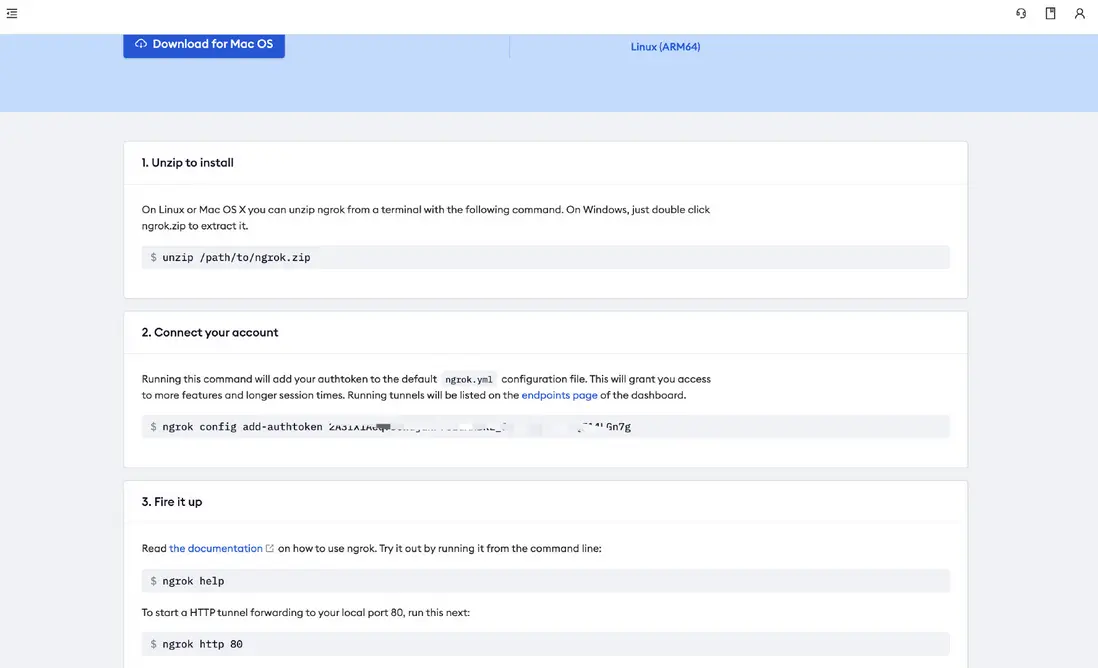Open the endpoints page link

point(559,395)
